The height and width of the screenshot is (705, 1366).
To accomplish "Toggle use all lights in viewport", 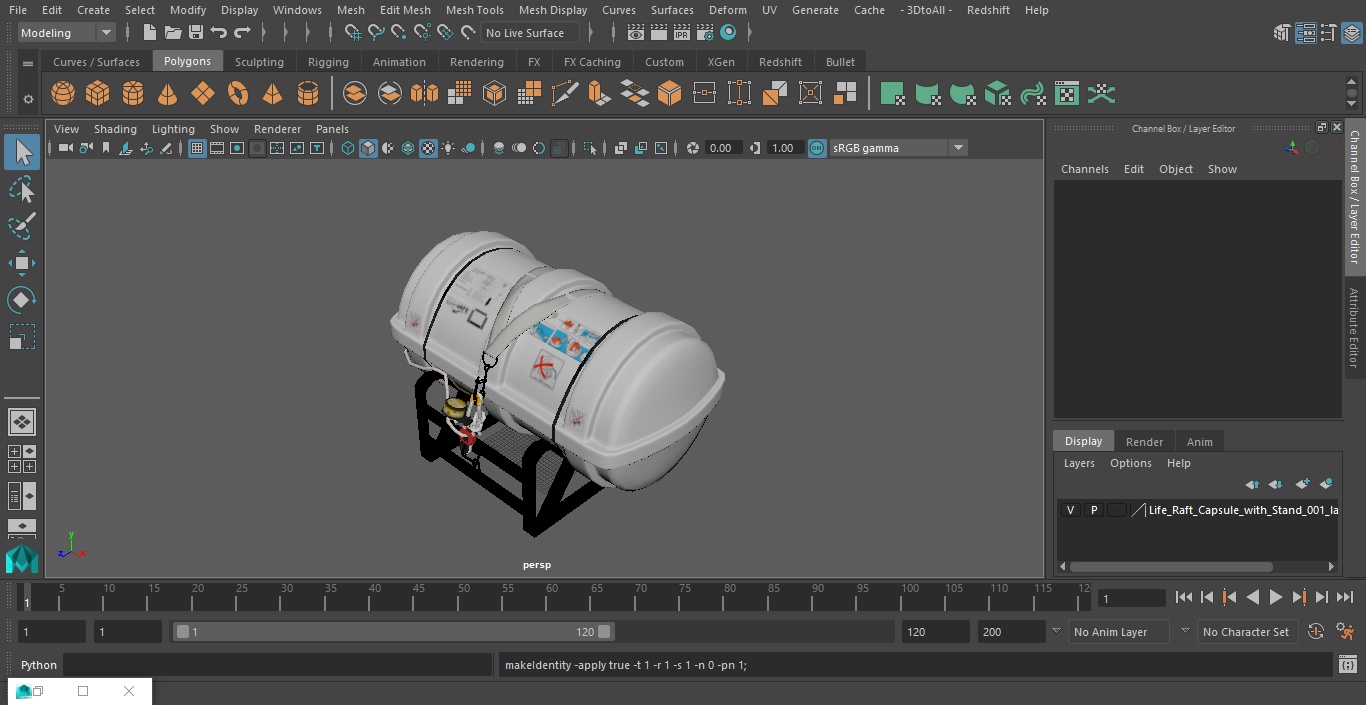I will (x=448, y=148).
